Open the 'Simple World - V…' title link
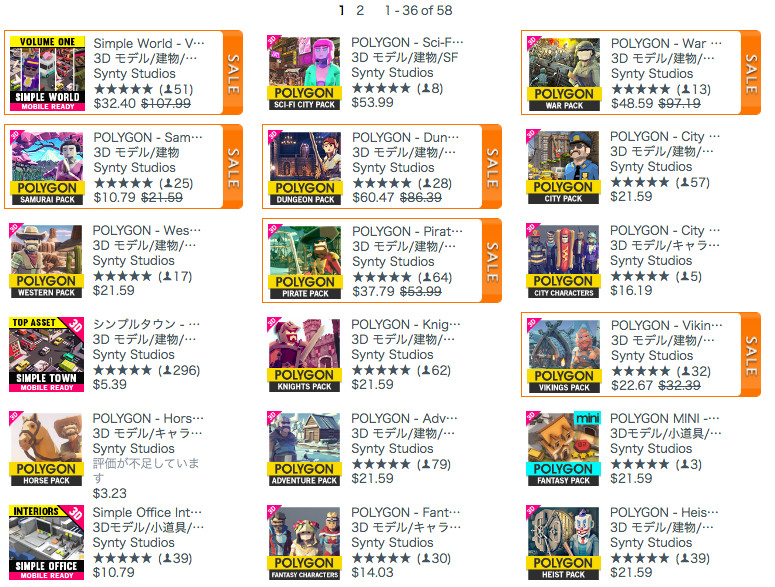Image resolution: width=775 pixels, height=587 pixels. pos(149,43)
